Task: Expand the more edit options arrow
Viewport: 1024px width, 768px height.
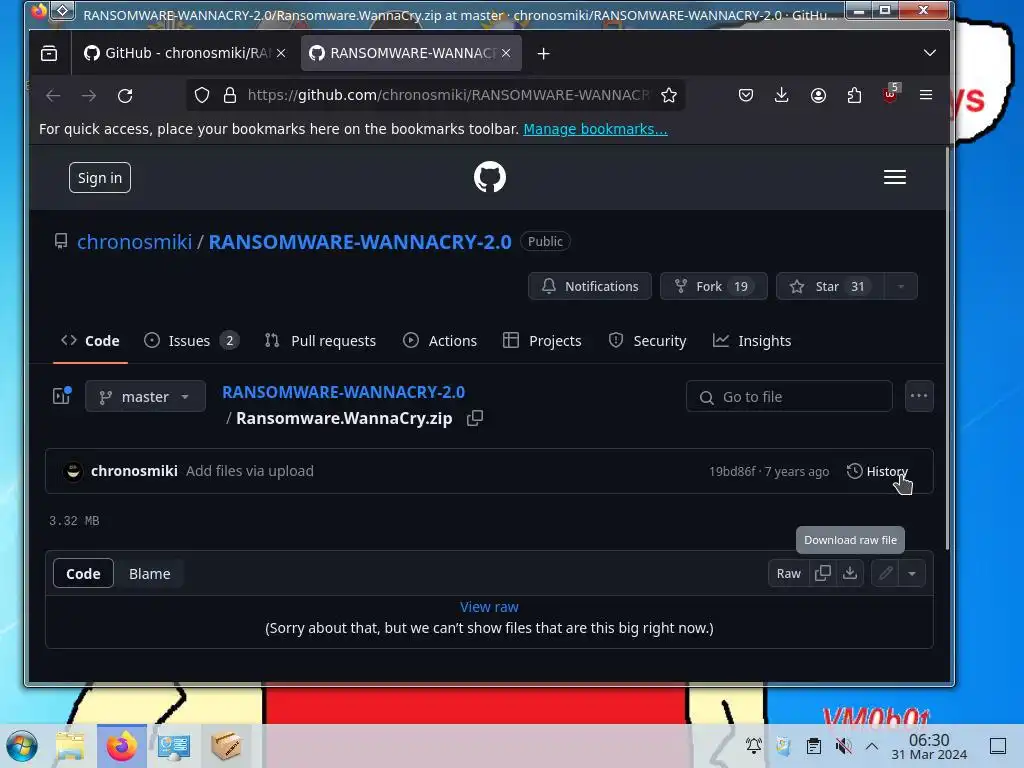Action: (912, 573)
